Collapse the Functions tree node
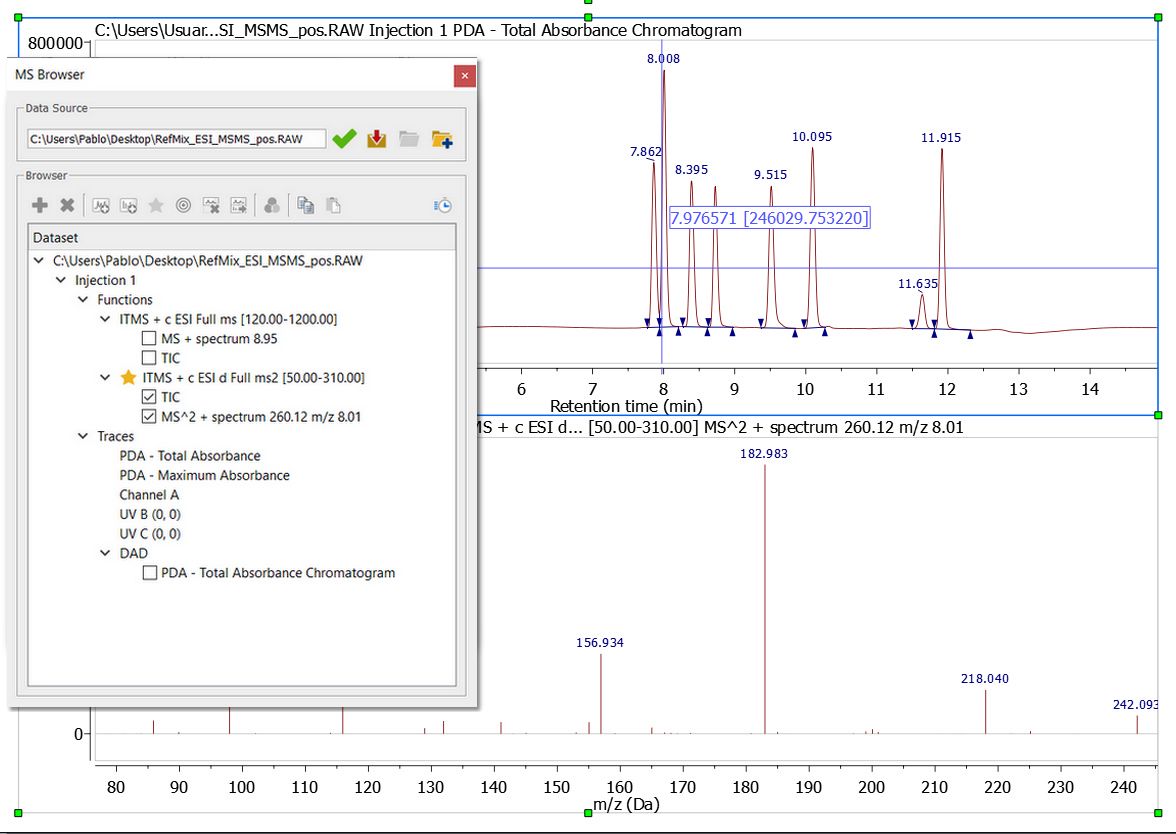The image size is (1176, 834). [83, 300]
